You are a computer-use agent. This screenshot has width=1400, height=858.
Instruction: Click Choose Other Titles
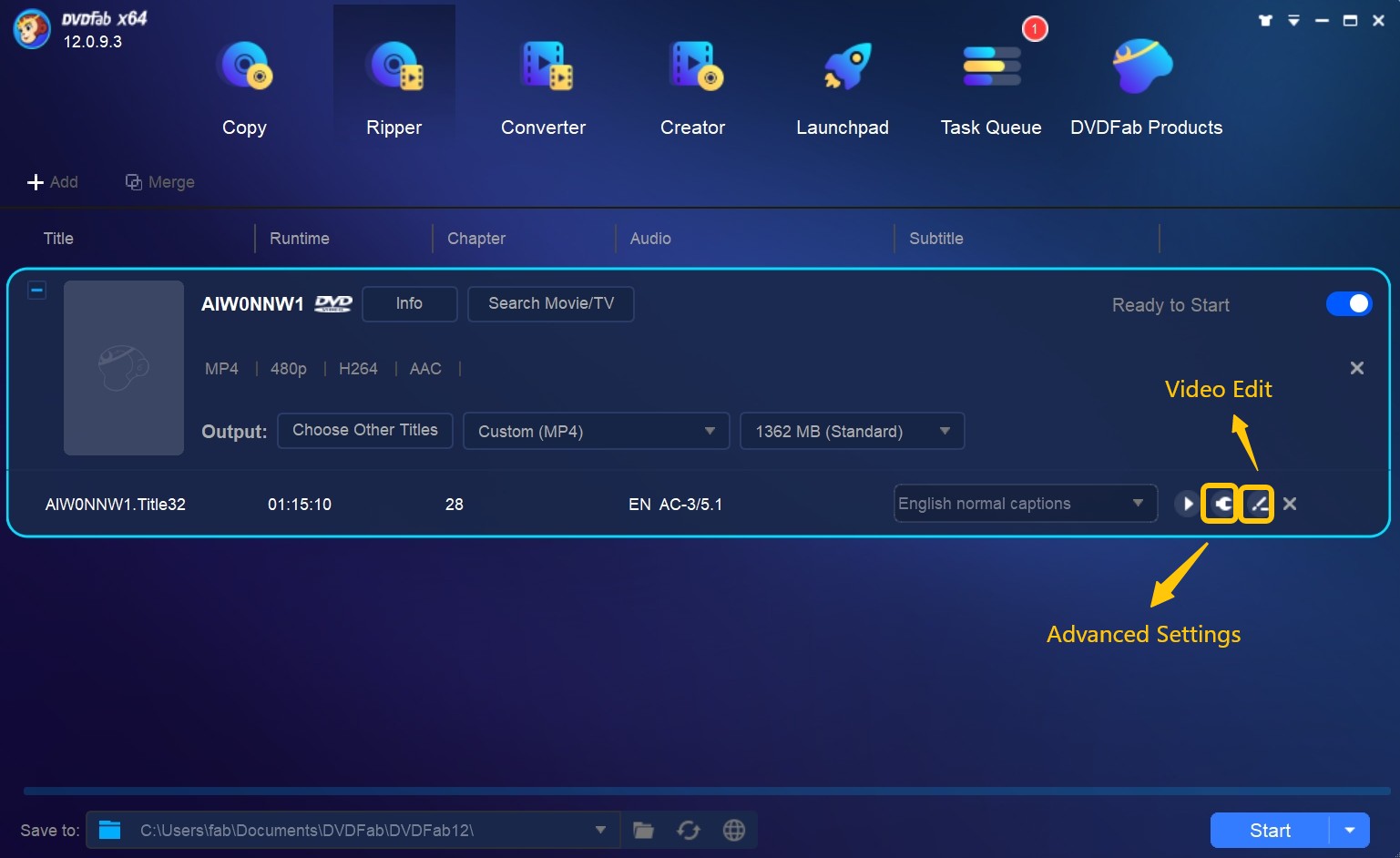(x=364, y=430)
